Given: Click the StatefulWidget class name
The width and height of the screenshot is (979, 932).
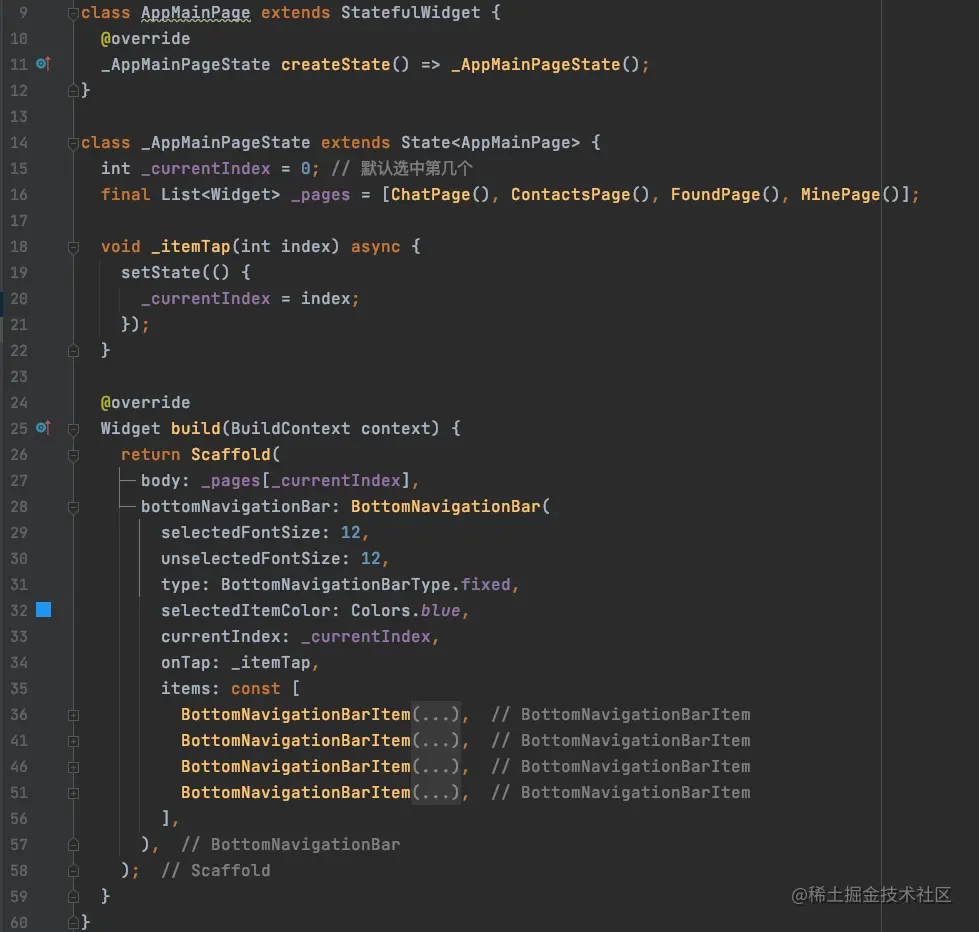Looking at the screenshot, I should tap(410, 13).
